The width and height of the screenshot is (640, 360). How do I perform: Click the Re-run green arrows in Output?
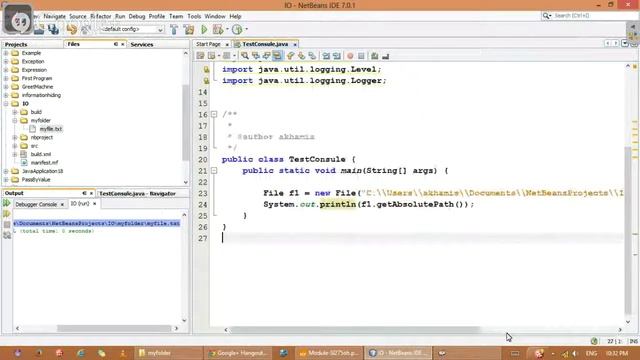7,203
